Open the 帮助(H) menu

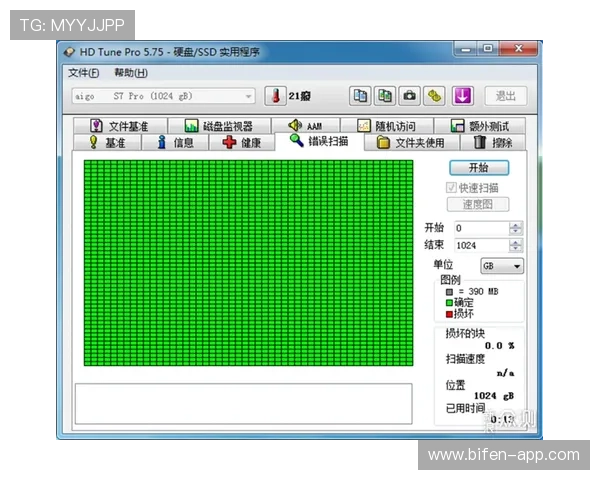131,73
